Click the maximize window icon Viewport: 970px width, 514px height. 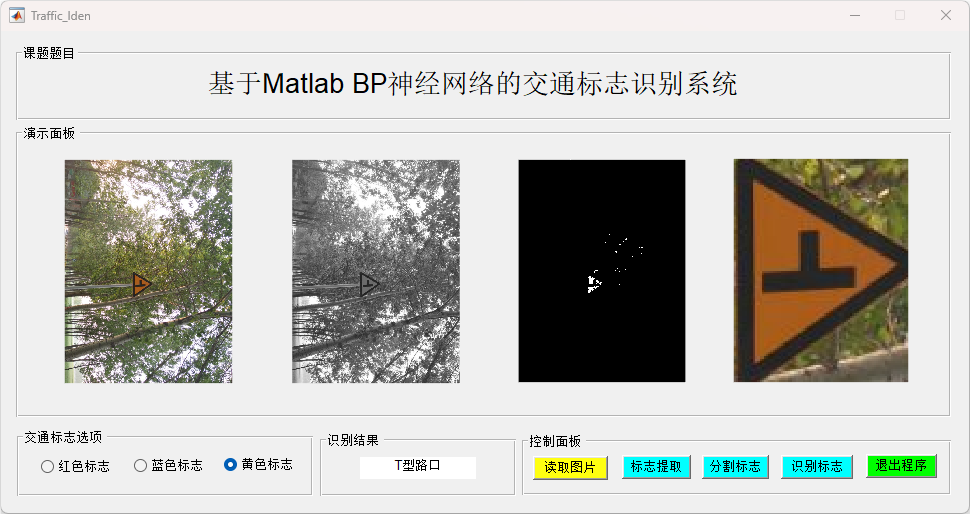tap(900, 15)
